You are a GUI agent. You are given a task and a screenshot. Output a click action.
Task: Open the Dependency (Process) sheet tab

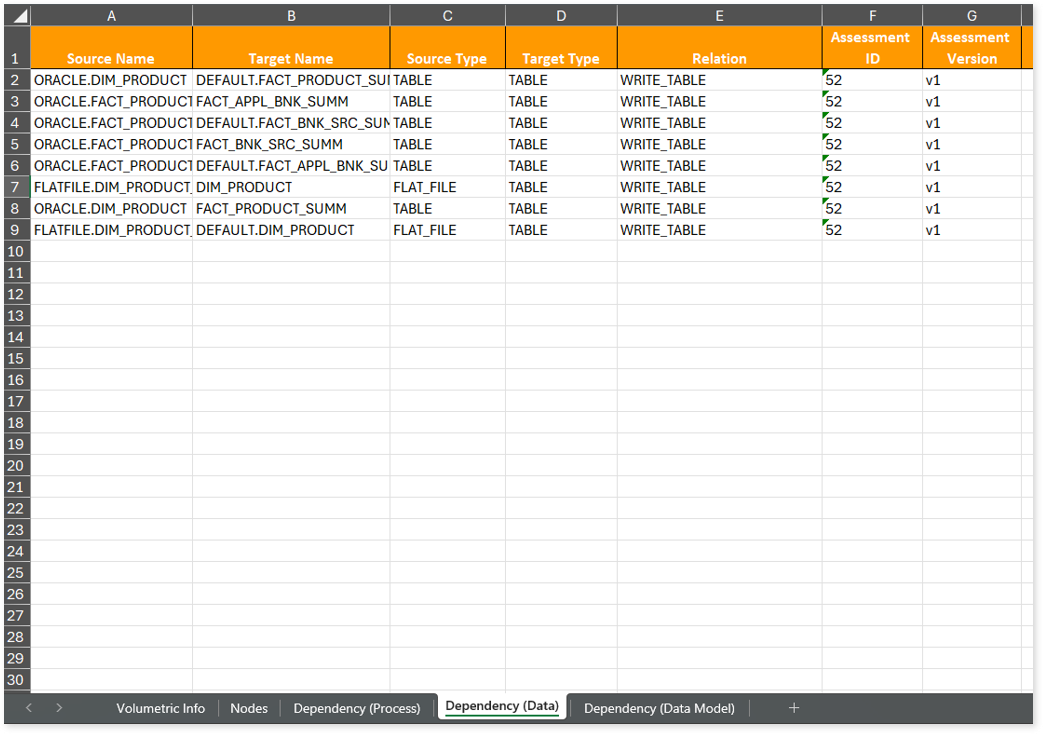(x=356, y=708)
